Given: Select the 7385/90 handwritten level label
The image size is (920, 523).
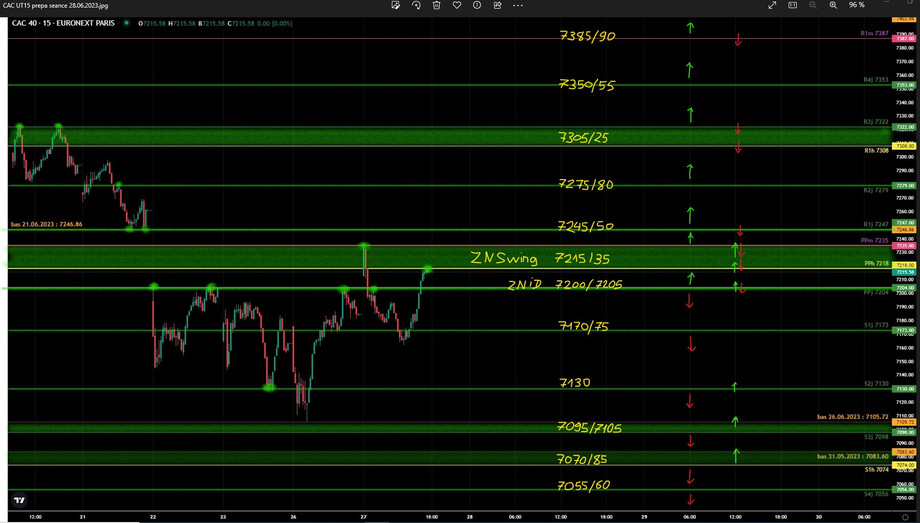Looking at the screenshot, I should point(587,36).
